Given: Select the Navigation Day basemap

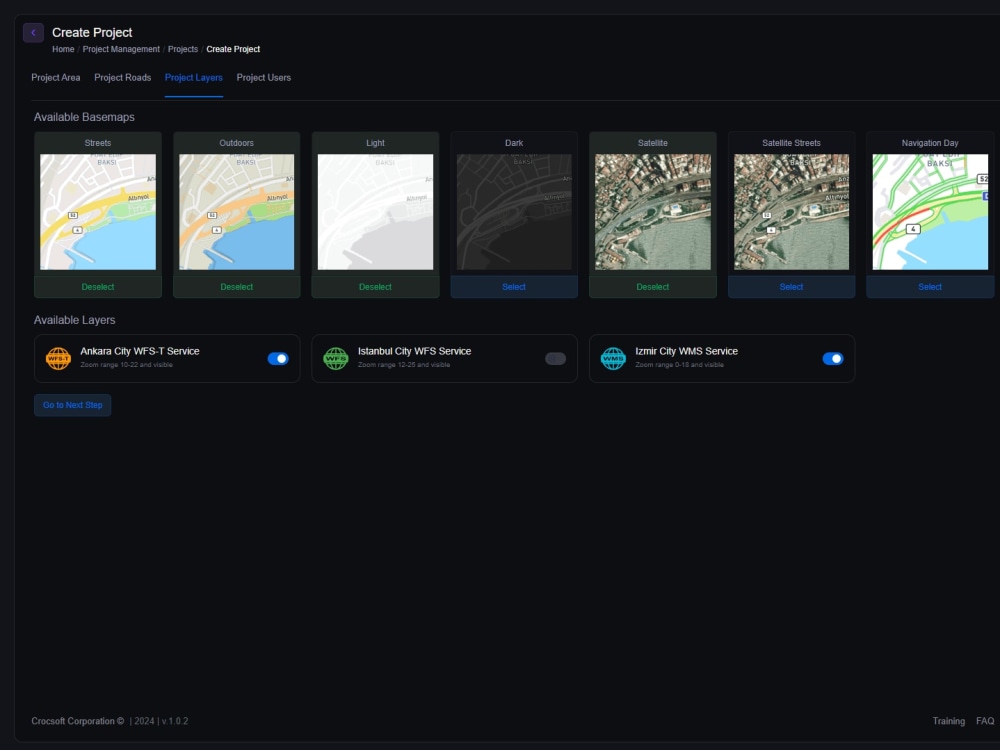Looking at the screenshot, I should click(930, 287).
